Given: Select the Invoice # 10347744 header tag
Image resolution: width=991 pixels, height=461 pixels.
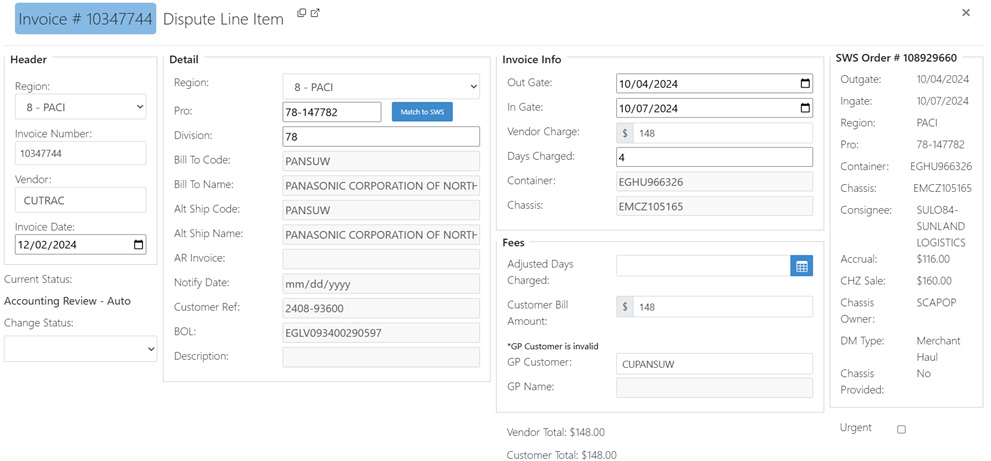Looking at the screenshot, I should (85, 19).
